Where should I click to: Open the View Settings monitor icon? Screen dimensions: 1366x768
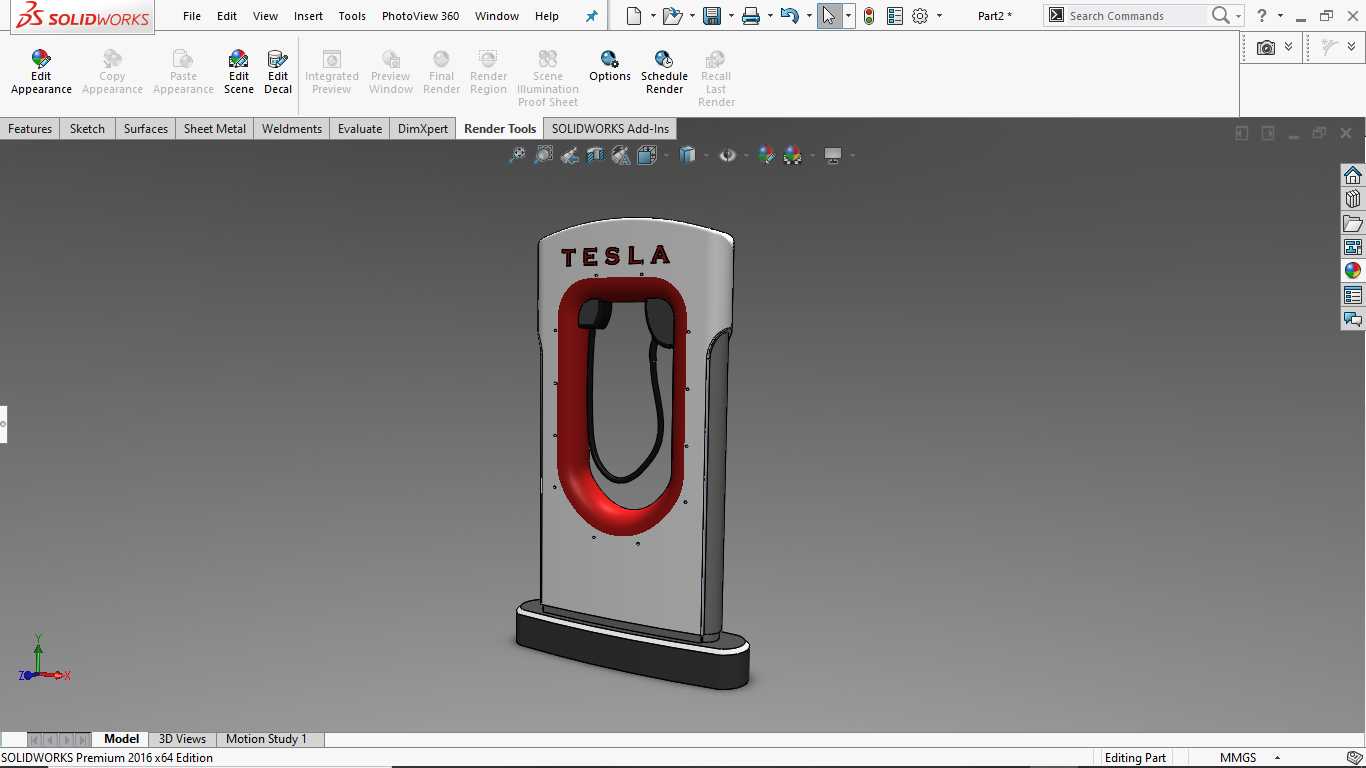tap(833, 155)
